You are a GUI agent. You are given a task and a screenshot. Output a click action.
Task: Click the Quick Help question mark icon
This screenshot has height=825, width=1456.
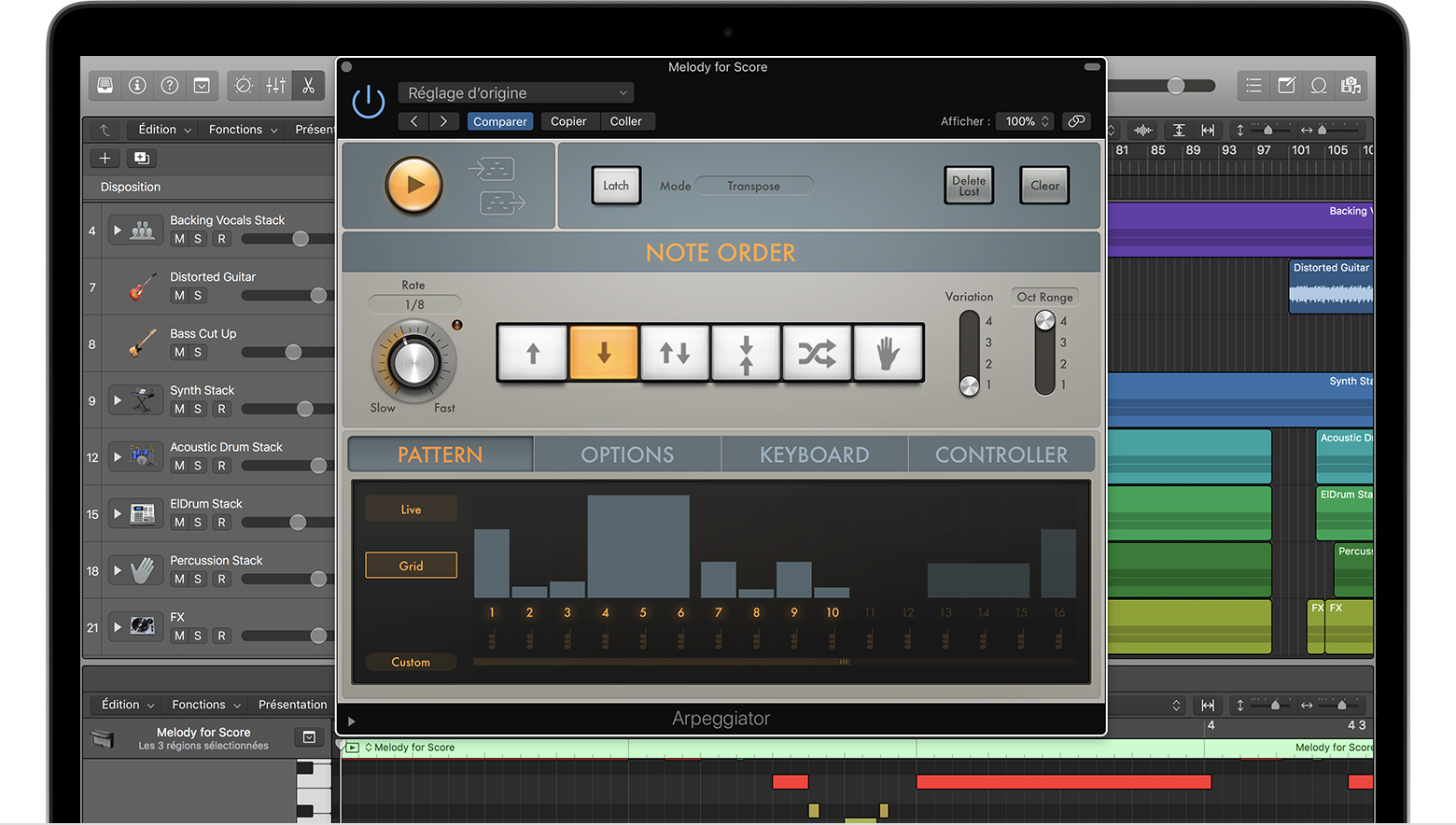(x=169, y=86)
